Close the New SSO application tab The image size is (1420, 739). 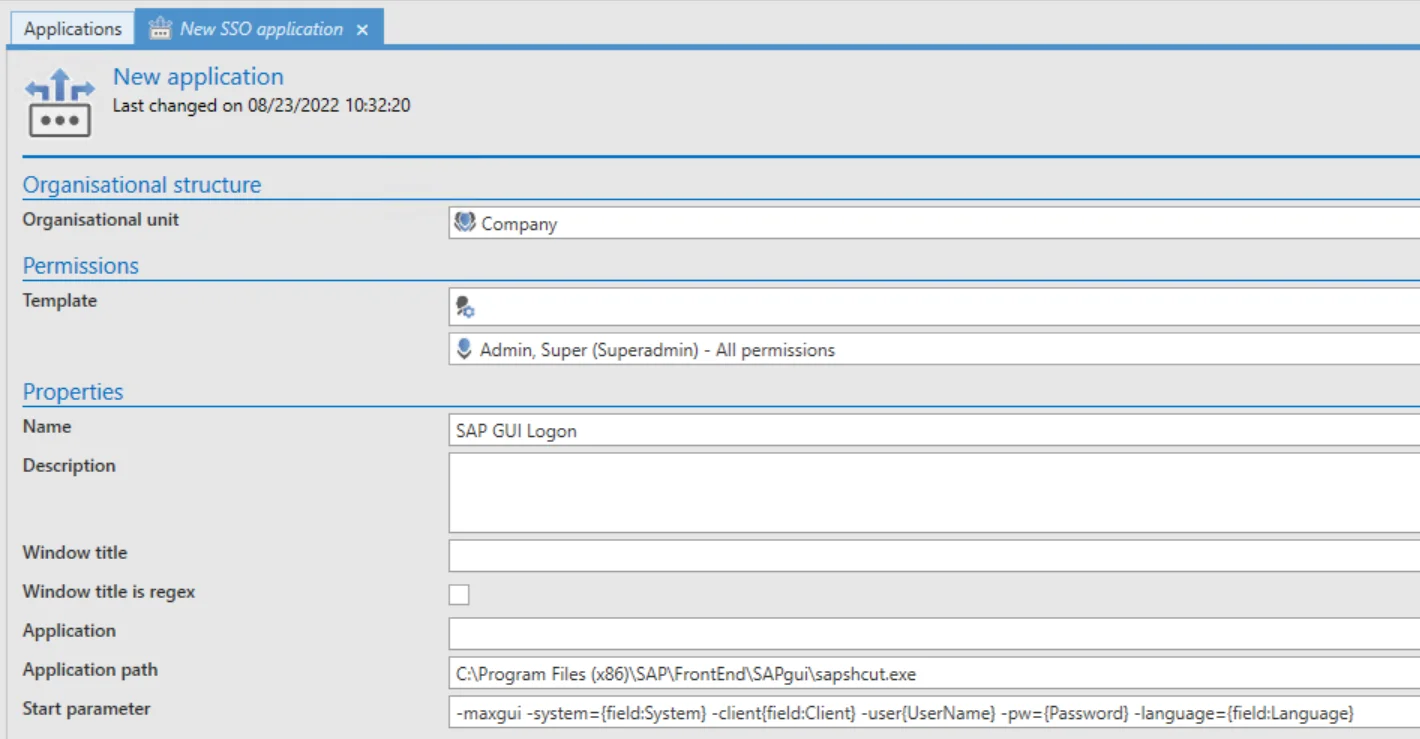[362, 30]
